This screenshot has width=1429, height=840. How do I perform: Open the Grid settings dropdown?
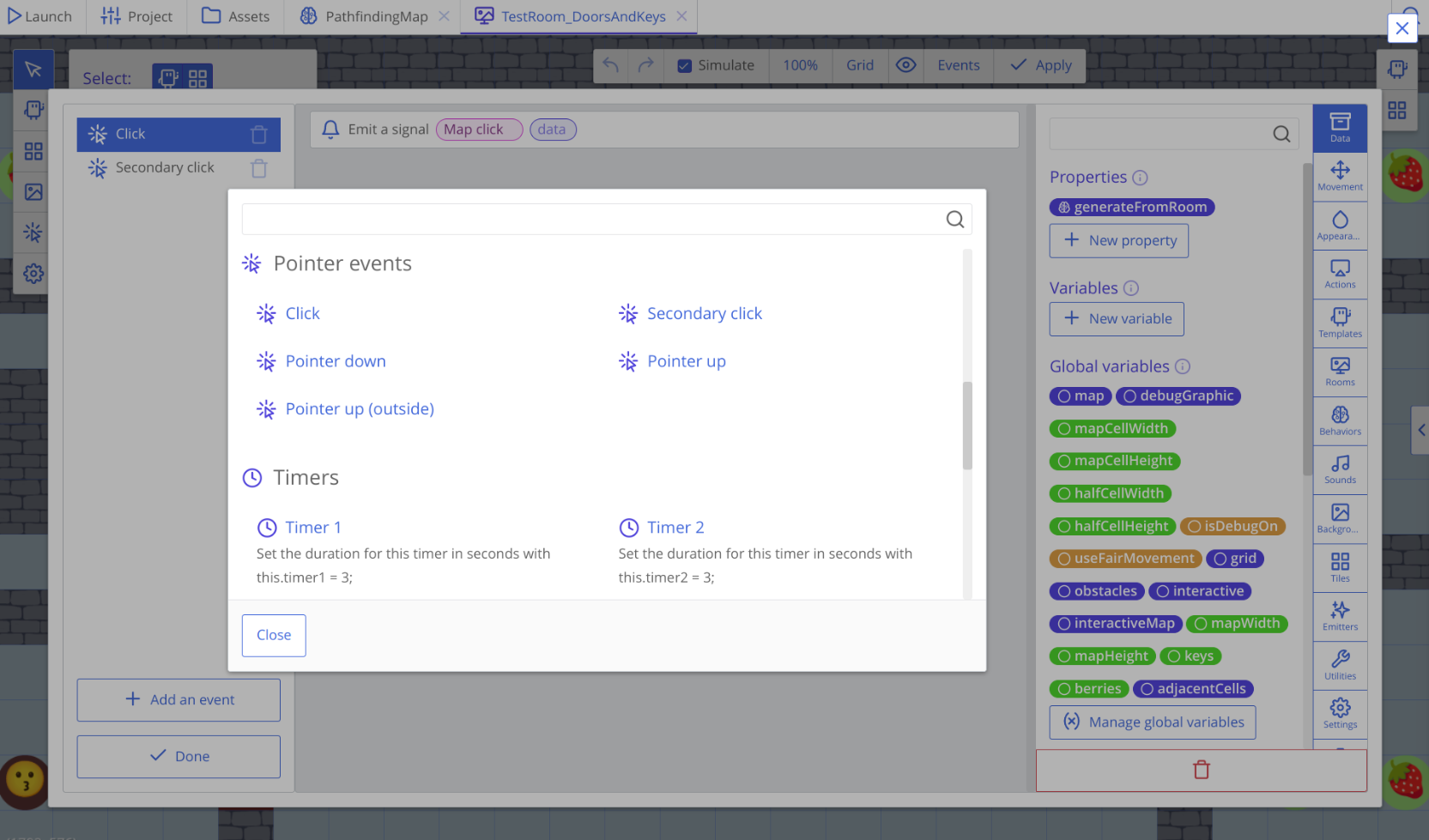pos(860,65)
